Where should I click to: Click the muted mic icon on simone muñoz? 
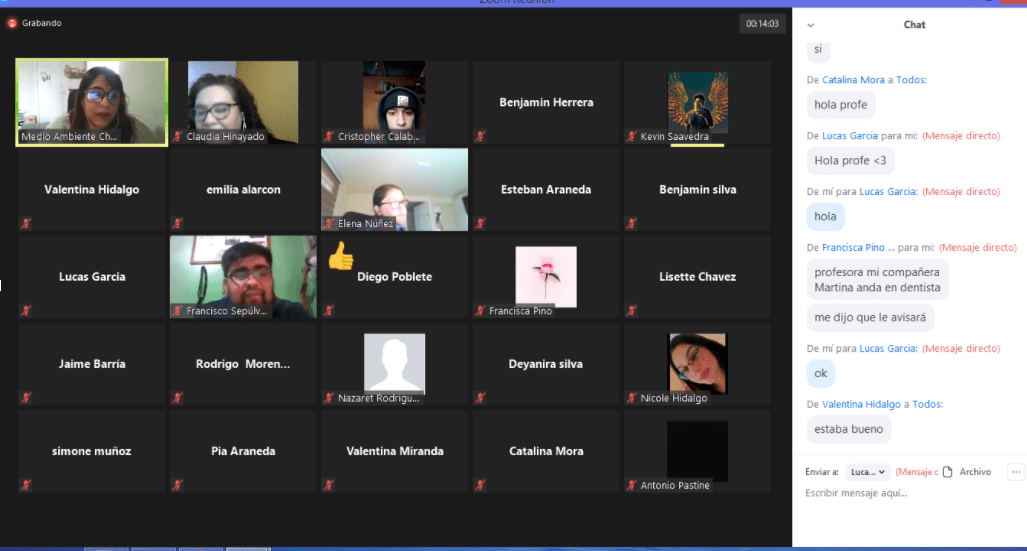[x=26, y=485]
